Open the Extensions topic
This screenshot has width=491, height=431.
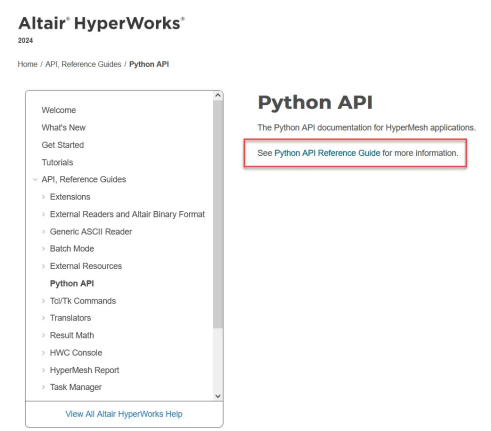coord(70,197)
